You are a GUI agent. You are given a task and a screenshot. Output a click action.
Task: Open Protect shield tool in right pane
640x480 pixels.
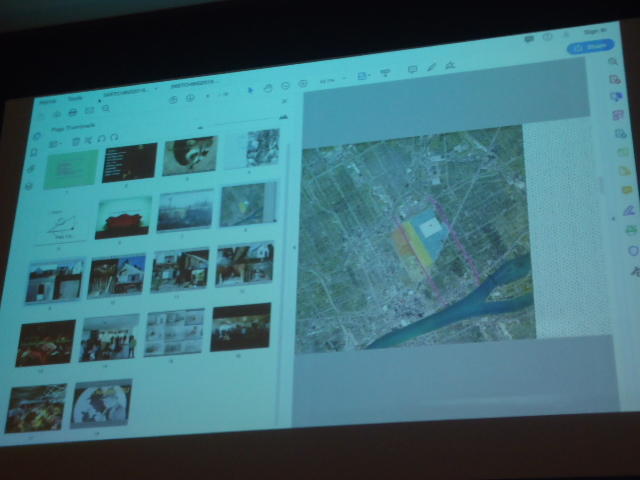633,251
